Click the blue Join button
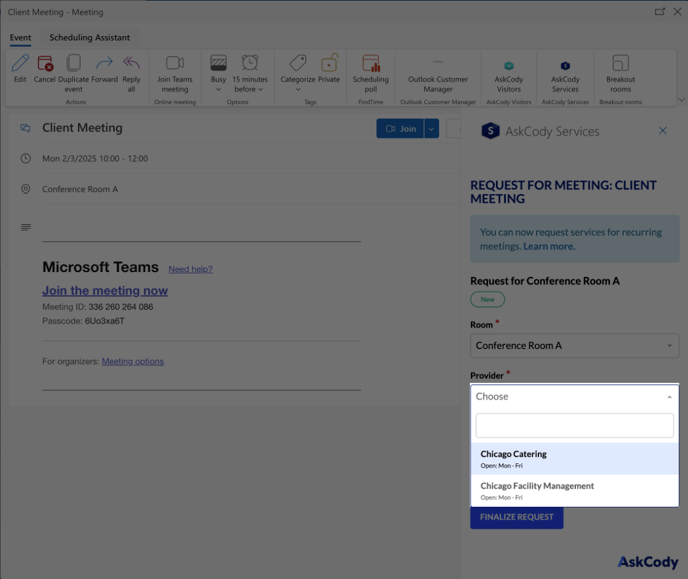Image resolution: width=688 pixels, height=579 pixels. (x=400, y=129)
